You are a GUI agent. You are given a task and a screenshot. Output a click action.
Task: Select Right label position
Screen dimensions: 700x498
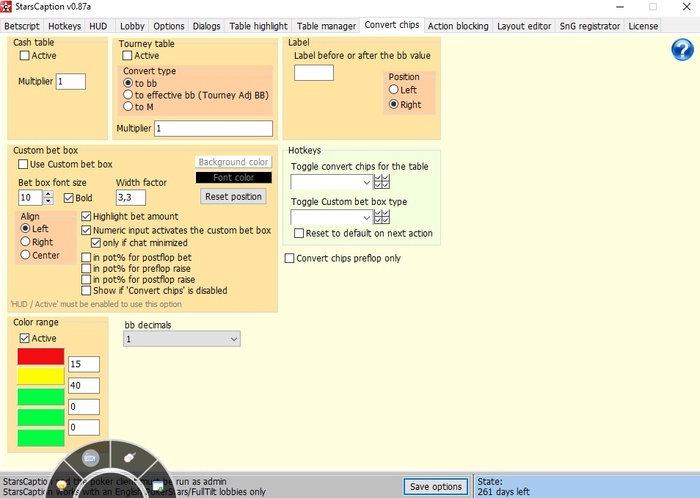(x=393, y=104)
